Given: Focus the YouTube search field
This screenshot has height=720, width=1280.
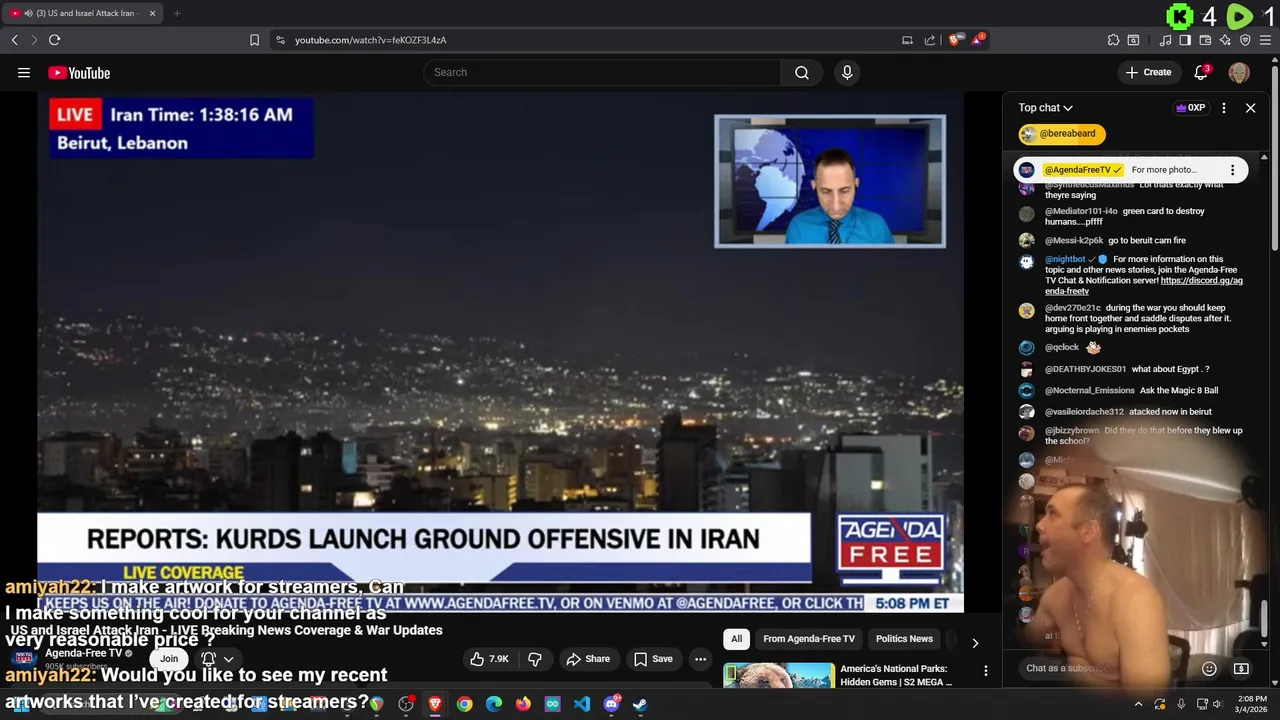Looking at the screenshot, I should [x=603, y=72].
